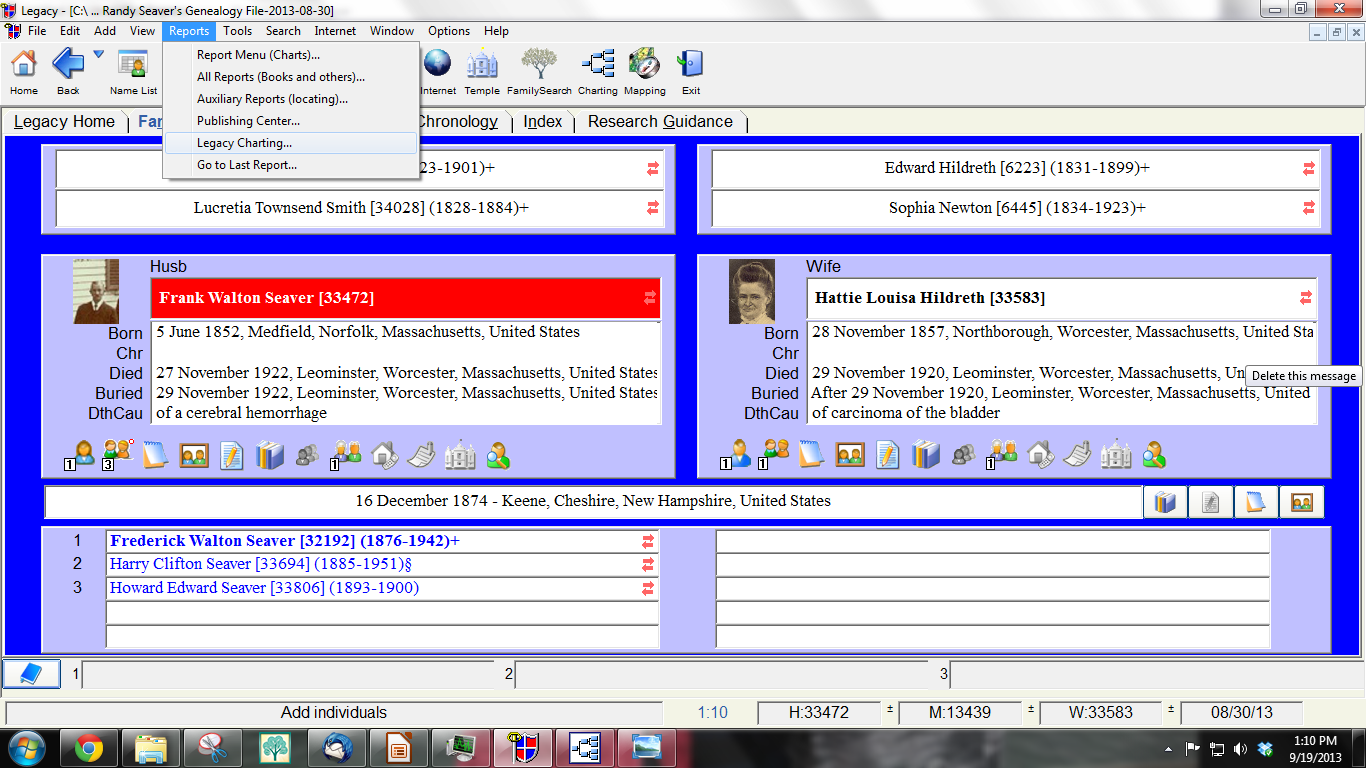
Task: Click the red arrows beside Frederick Walton Seaver
Action: click(x=648, y=541)
